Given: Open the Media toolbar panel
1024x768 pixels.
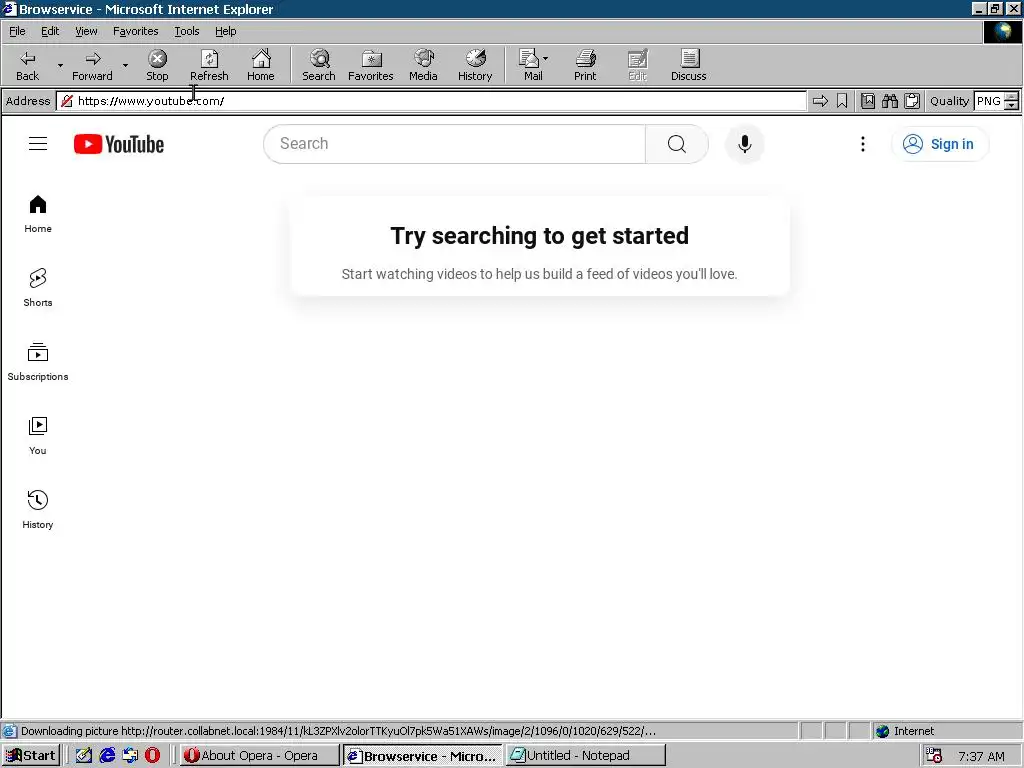Looking at the screenshot, I should [423, 66].
